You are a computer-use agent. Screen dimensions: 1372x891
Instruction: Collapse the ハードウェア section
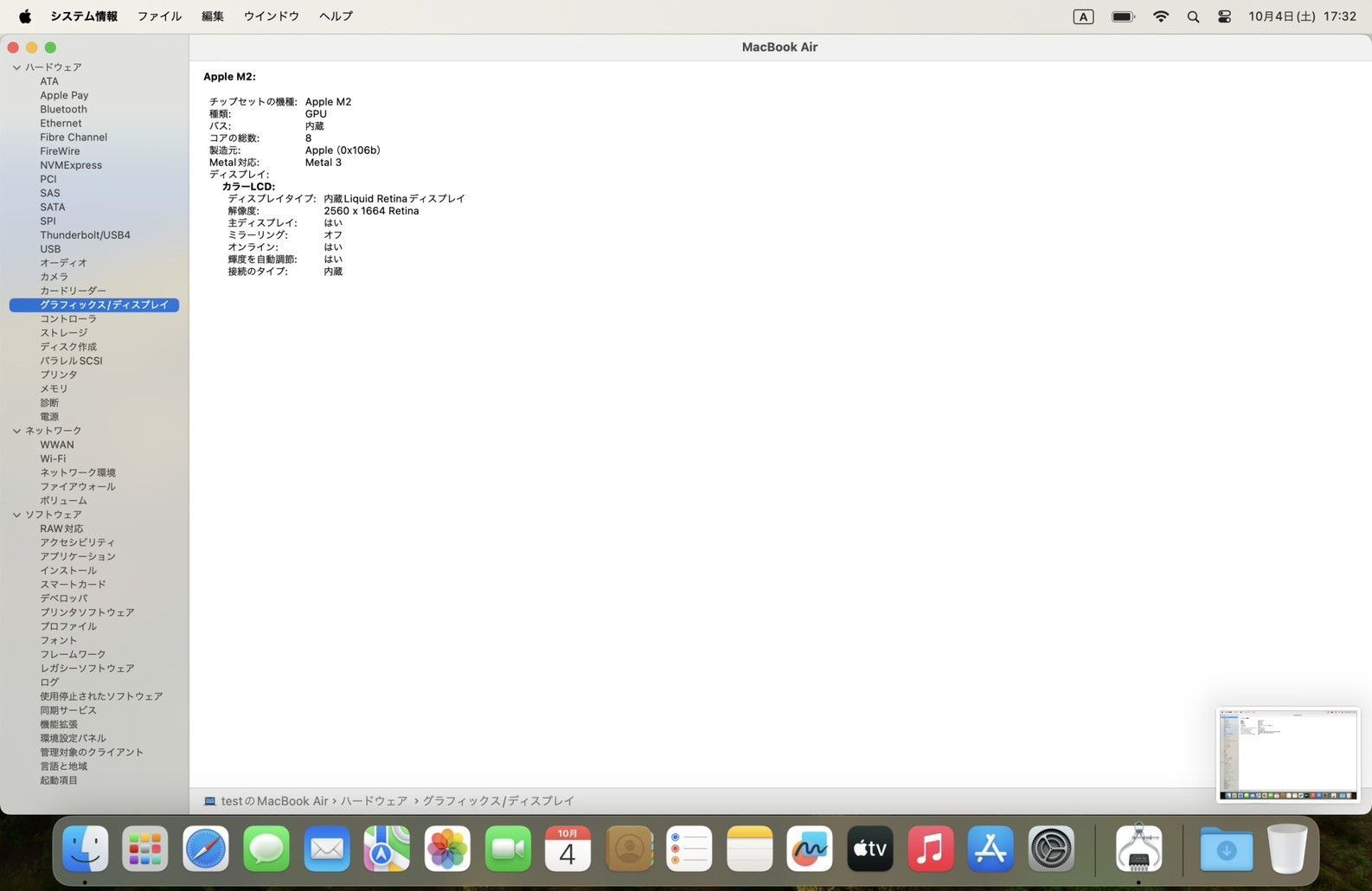coord(16,67)
